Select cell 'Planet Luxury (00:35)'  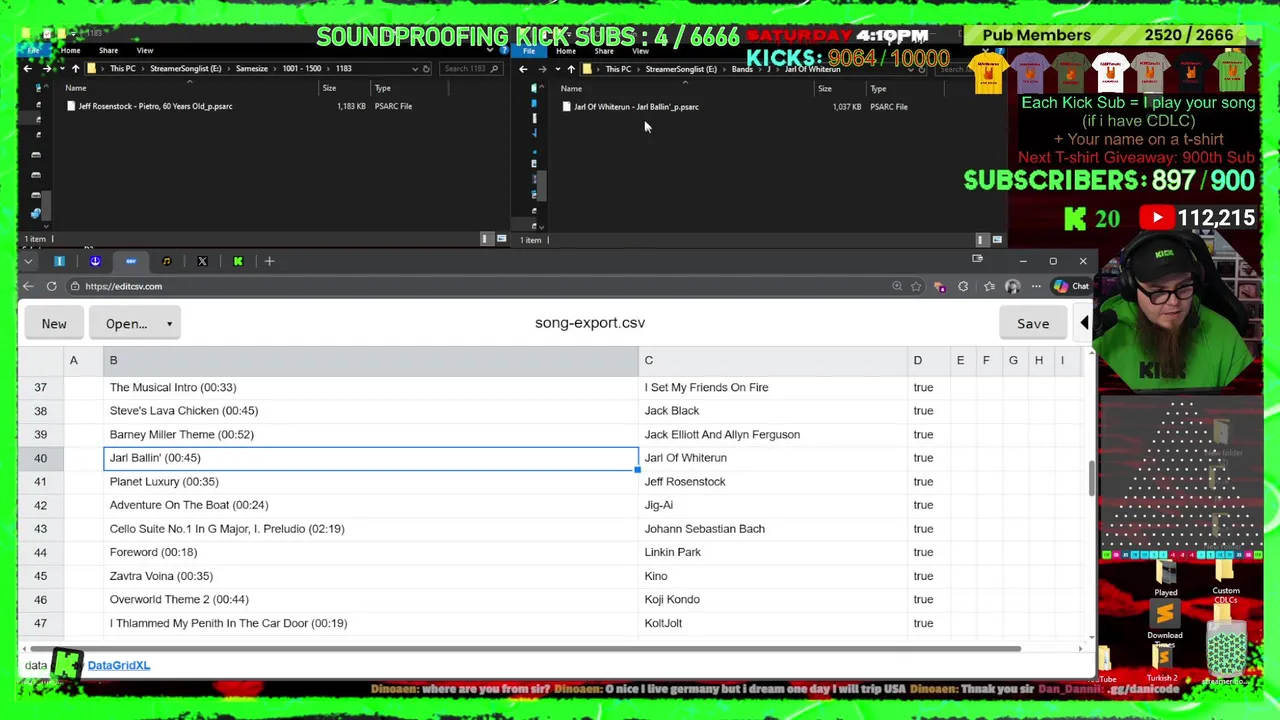tap(371, 482)
